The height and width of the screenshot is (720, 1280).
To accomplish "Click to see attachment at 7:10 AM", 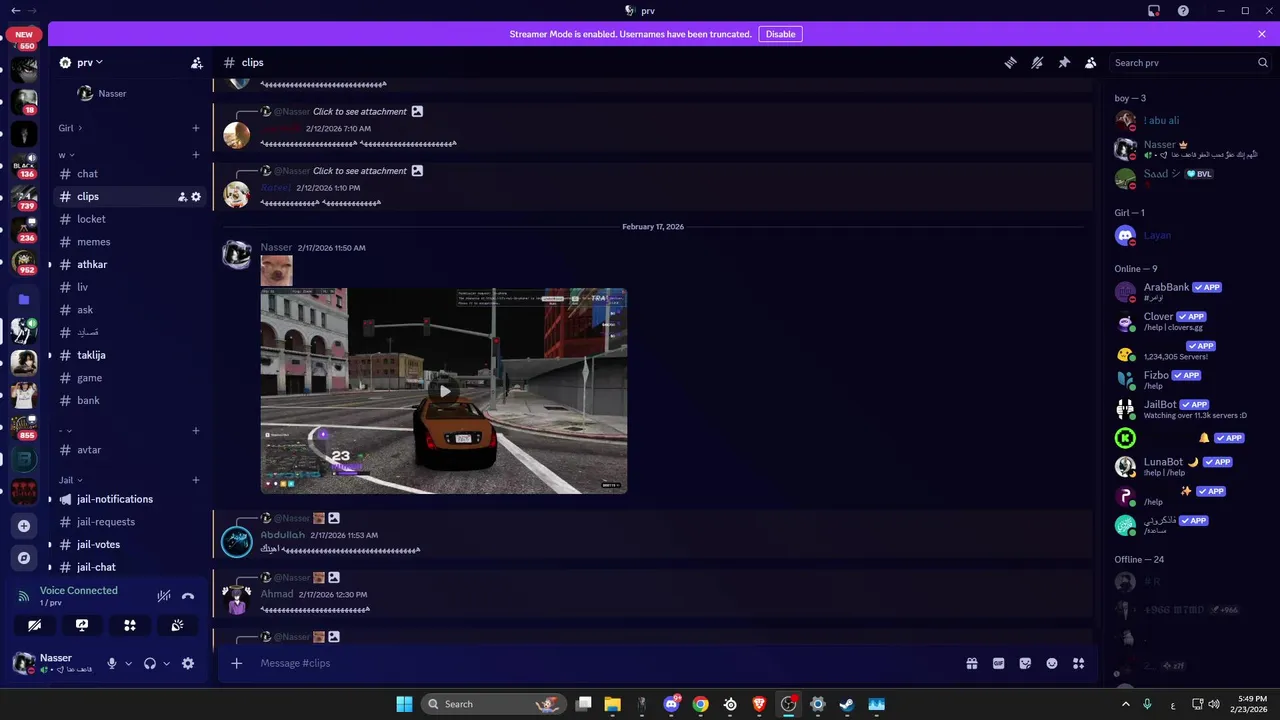I will 360,112.
